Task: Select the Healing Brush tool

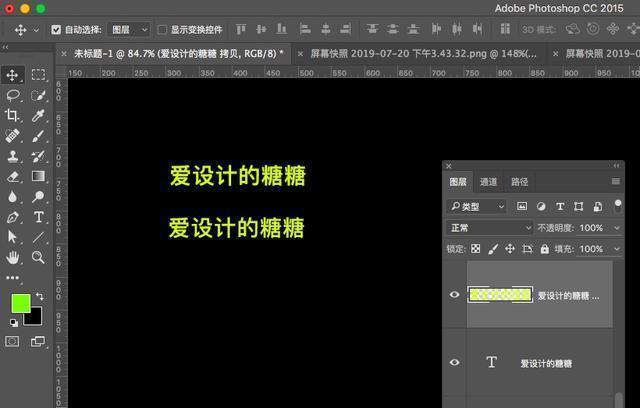Action: coord(12,135)
